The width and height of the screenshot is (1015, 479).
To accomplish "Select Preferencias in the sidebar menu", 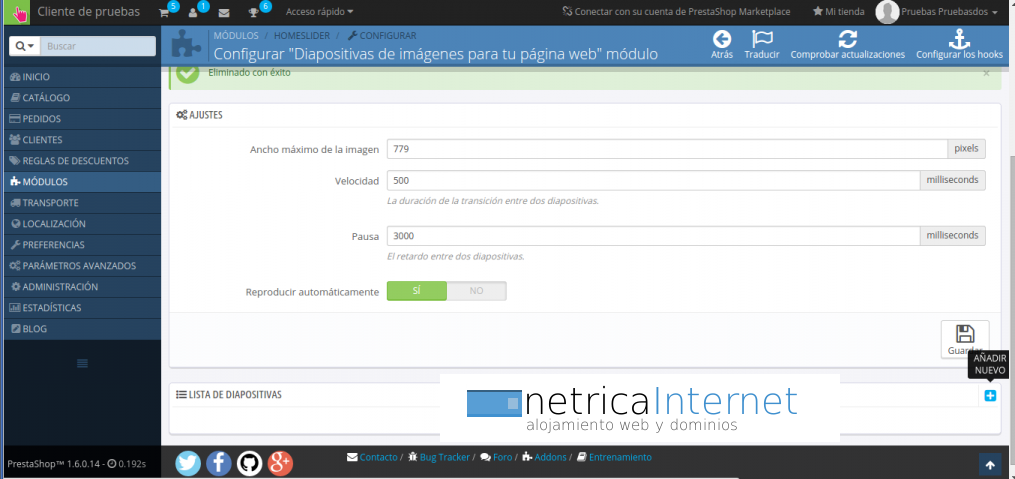I will pos(54,244).
